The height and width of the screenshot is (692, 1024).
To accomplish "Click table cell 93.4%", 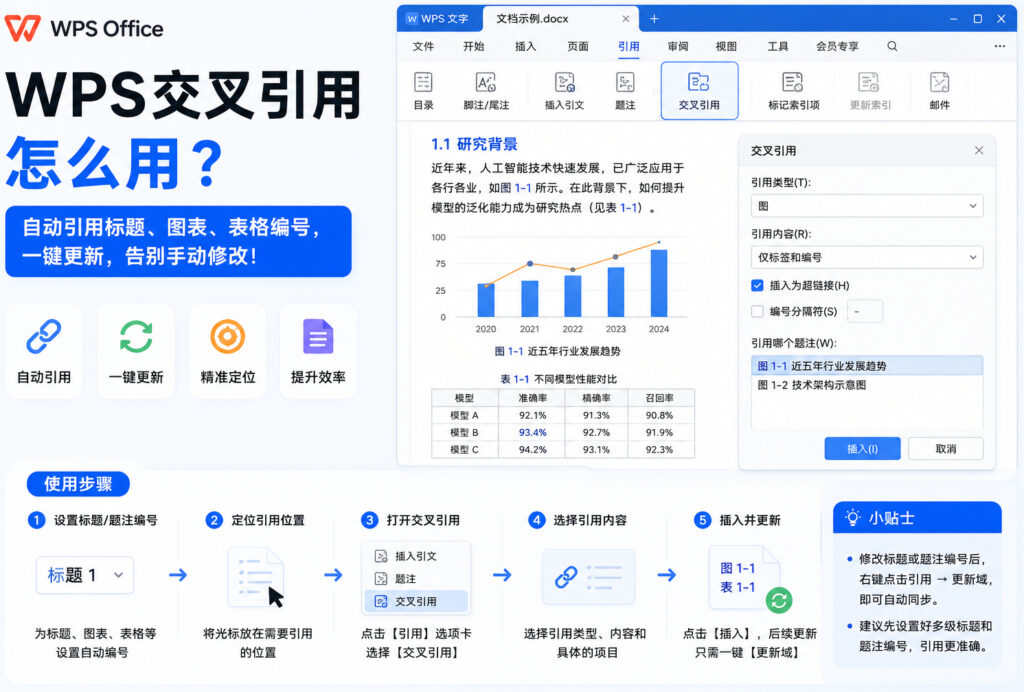I will [533, 432].
